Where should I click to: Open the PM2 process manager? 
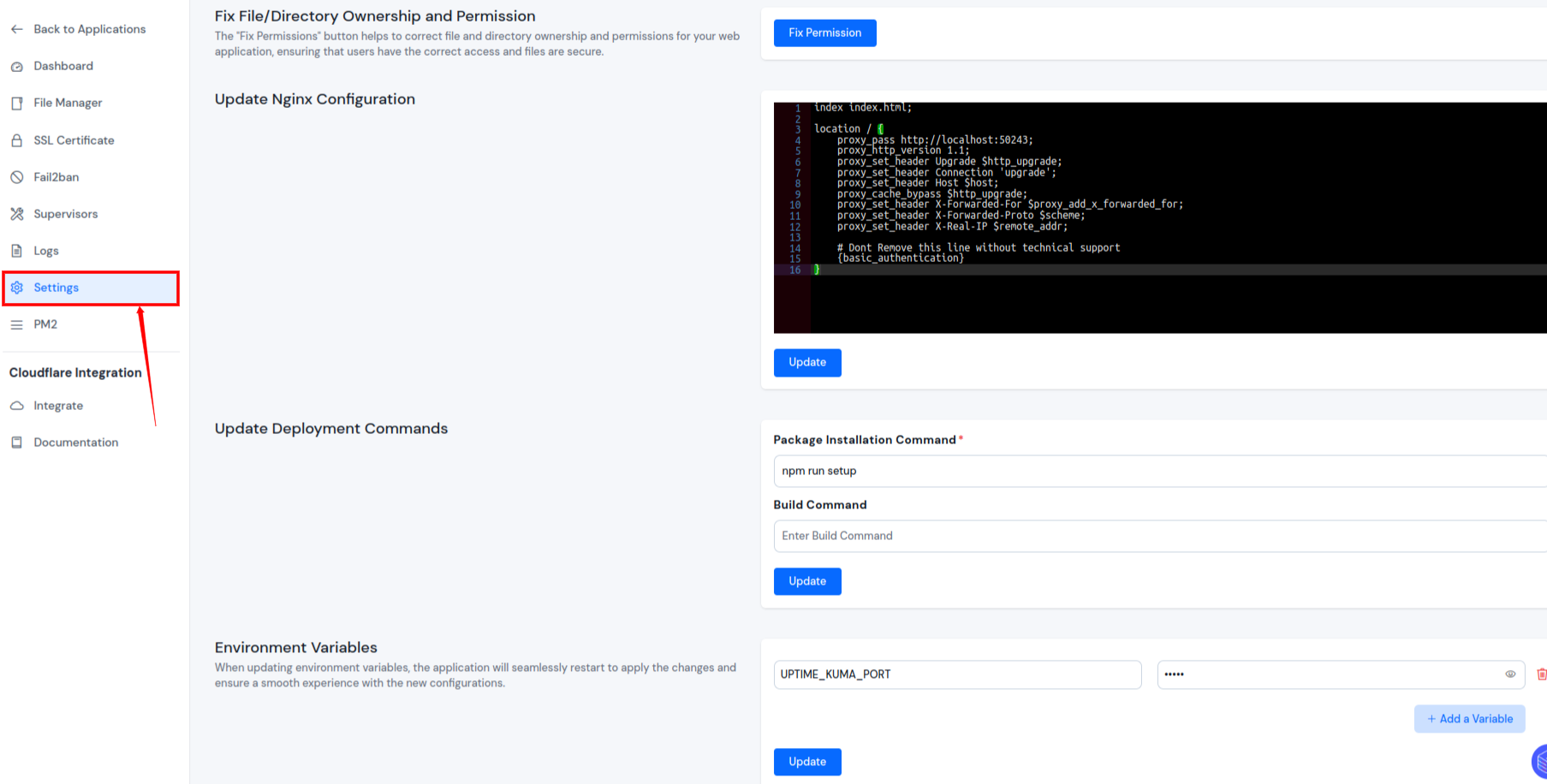(45, 324)
